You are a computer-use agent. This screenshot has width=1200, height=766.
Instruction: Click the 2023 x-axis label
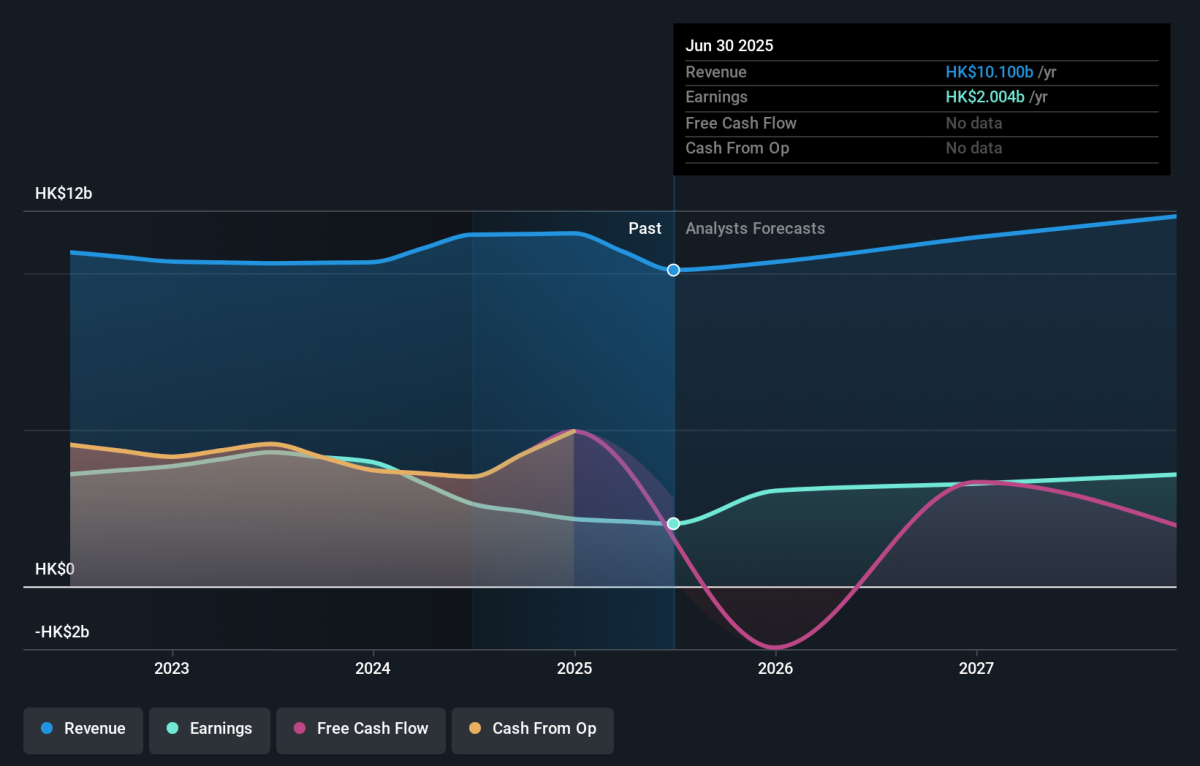(172, 668)
